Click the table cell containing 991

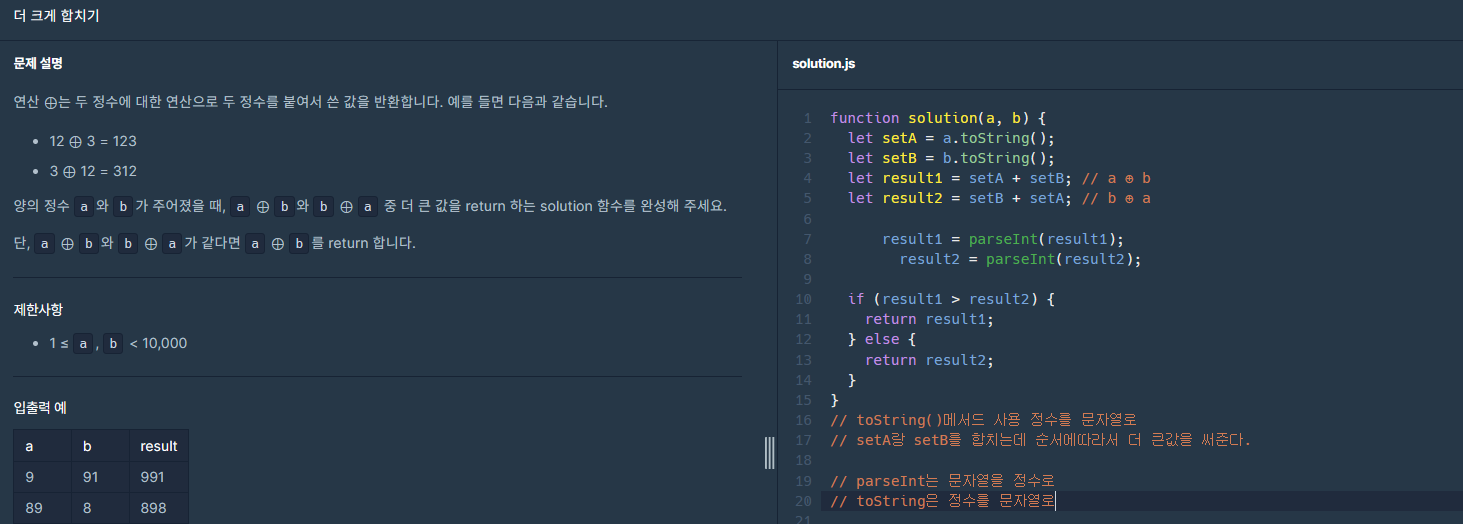pos(159,478)
